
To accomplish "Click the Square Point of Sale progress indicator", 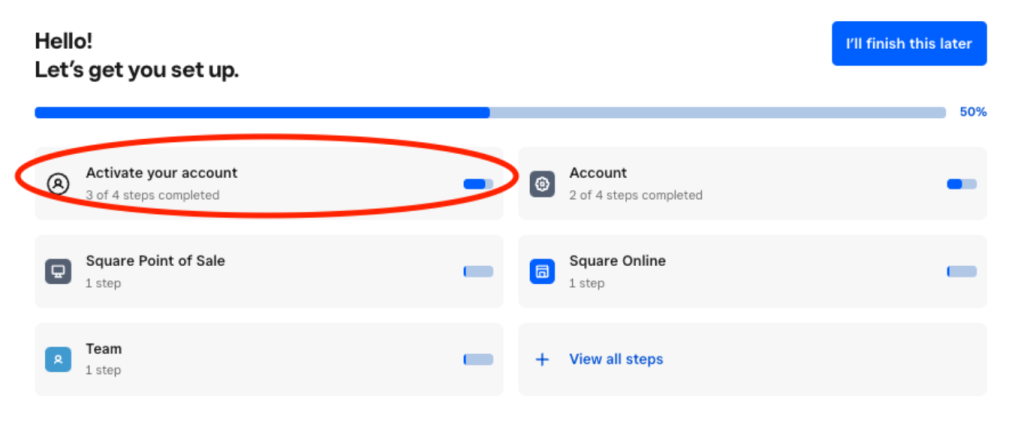I will tap(478, 271).
